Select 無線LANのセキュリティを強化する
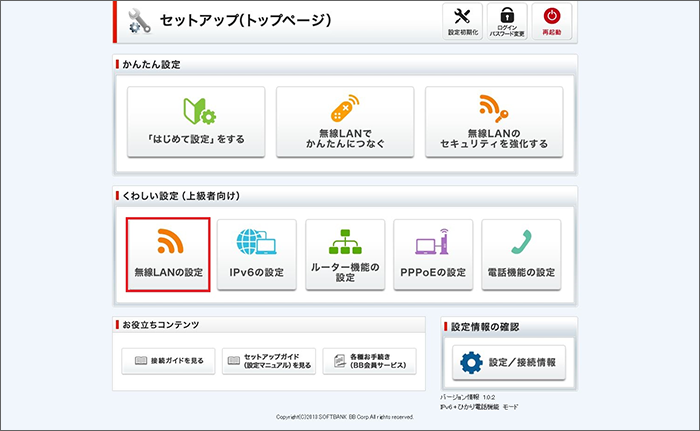Image resolution: width=700 pixels, height=431 pixels. pyautogui.click(x=494, y=123)
